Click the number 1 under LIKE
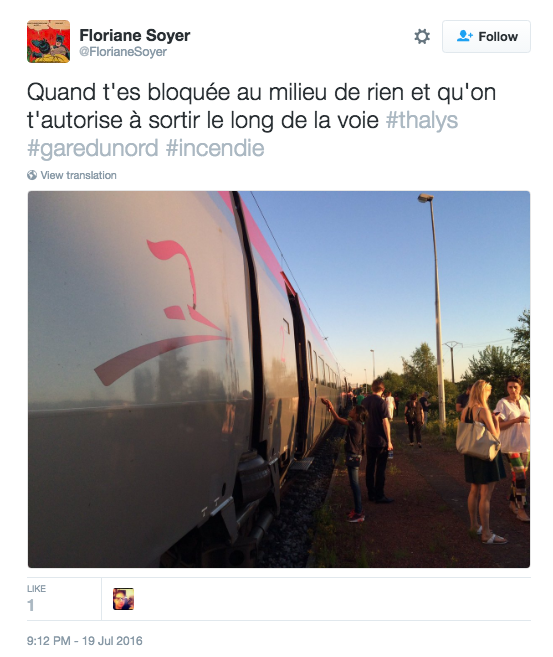 coord(31,605)
